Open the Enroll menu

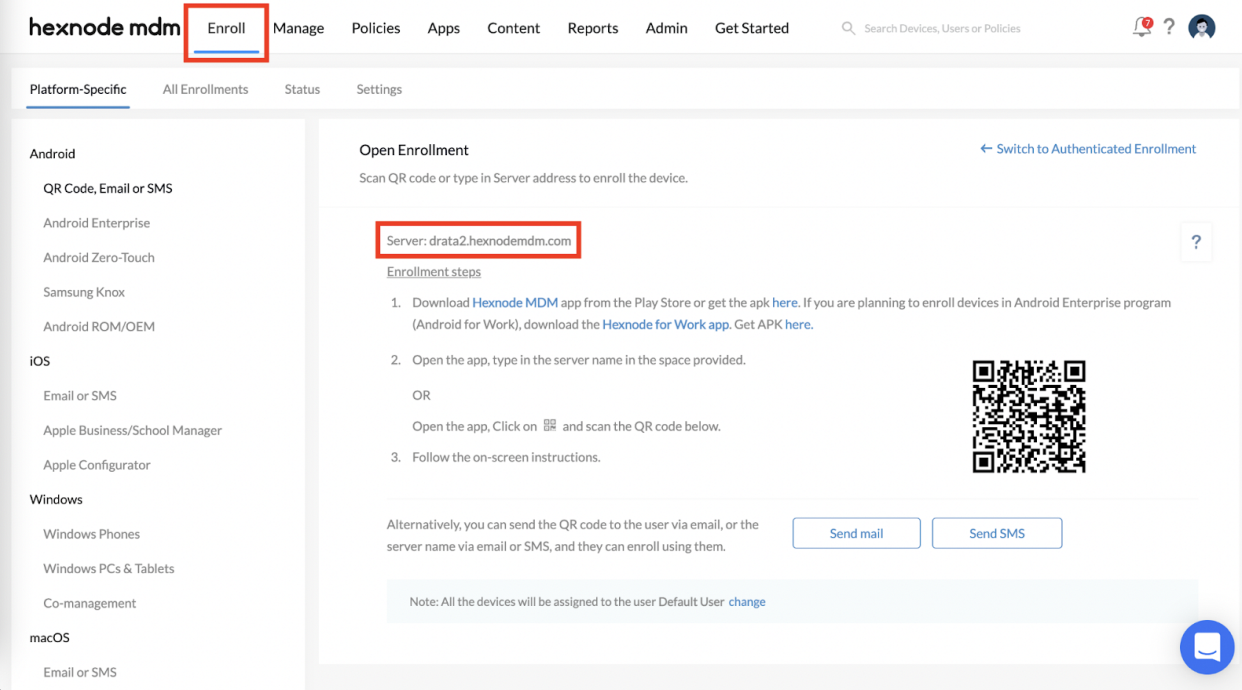[226, 28]
